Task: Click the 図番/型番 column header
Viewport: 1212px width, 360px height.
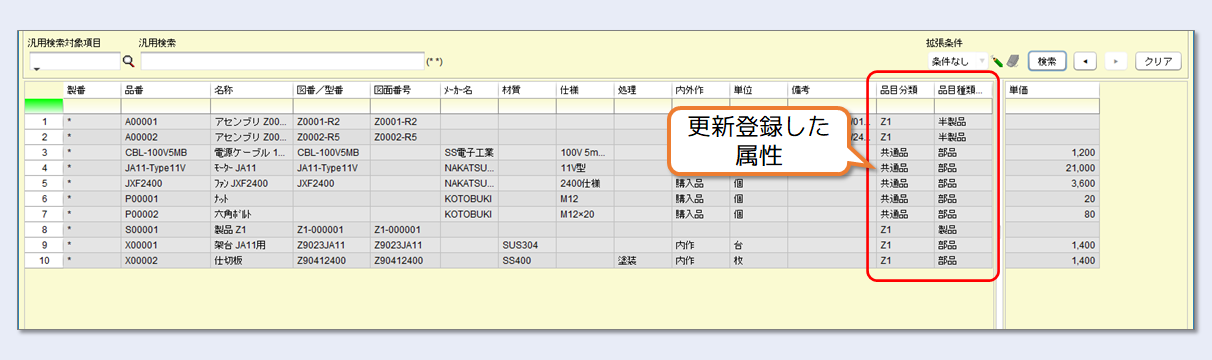Action: (331, 90)
